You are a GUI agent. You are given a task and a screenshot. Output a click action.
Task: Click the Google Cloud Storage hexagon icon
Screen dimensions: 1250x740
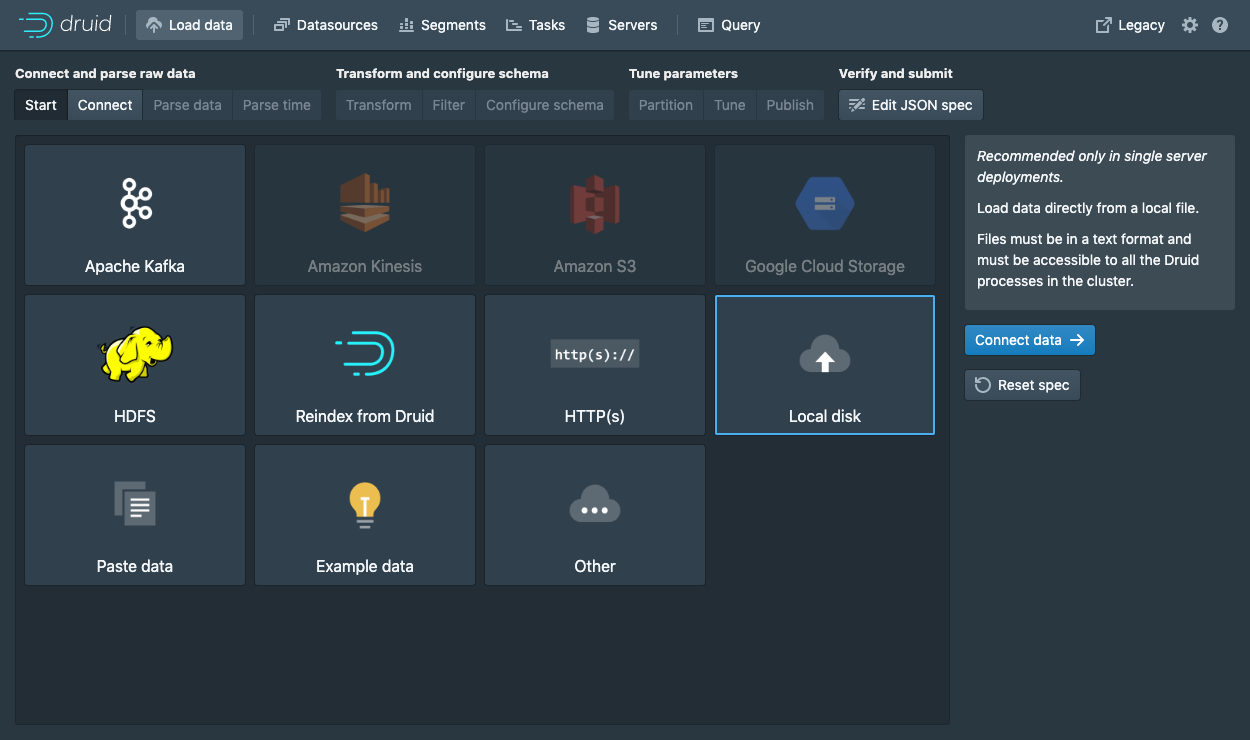[825, 203]
